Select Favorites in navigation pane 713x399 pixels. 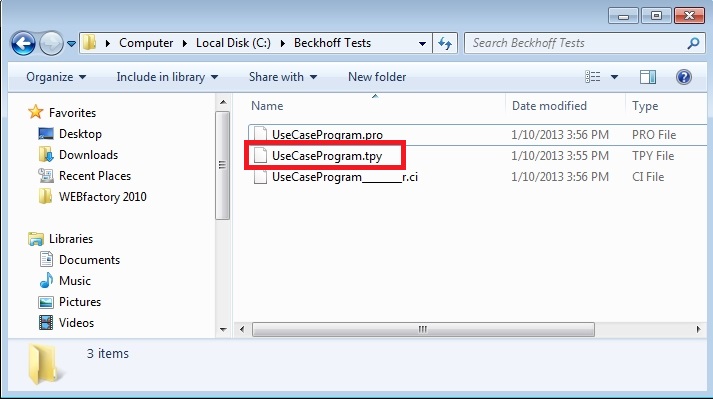point(72,112)
